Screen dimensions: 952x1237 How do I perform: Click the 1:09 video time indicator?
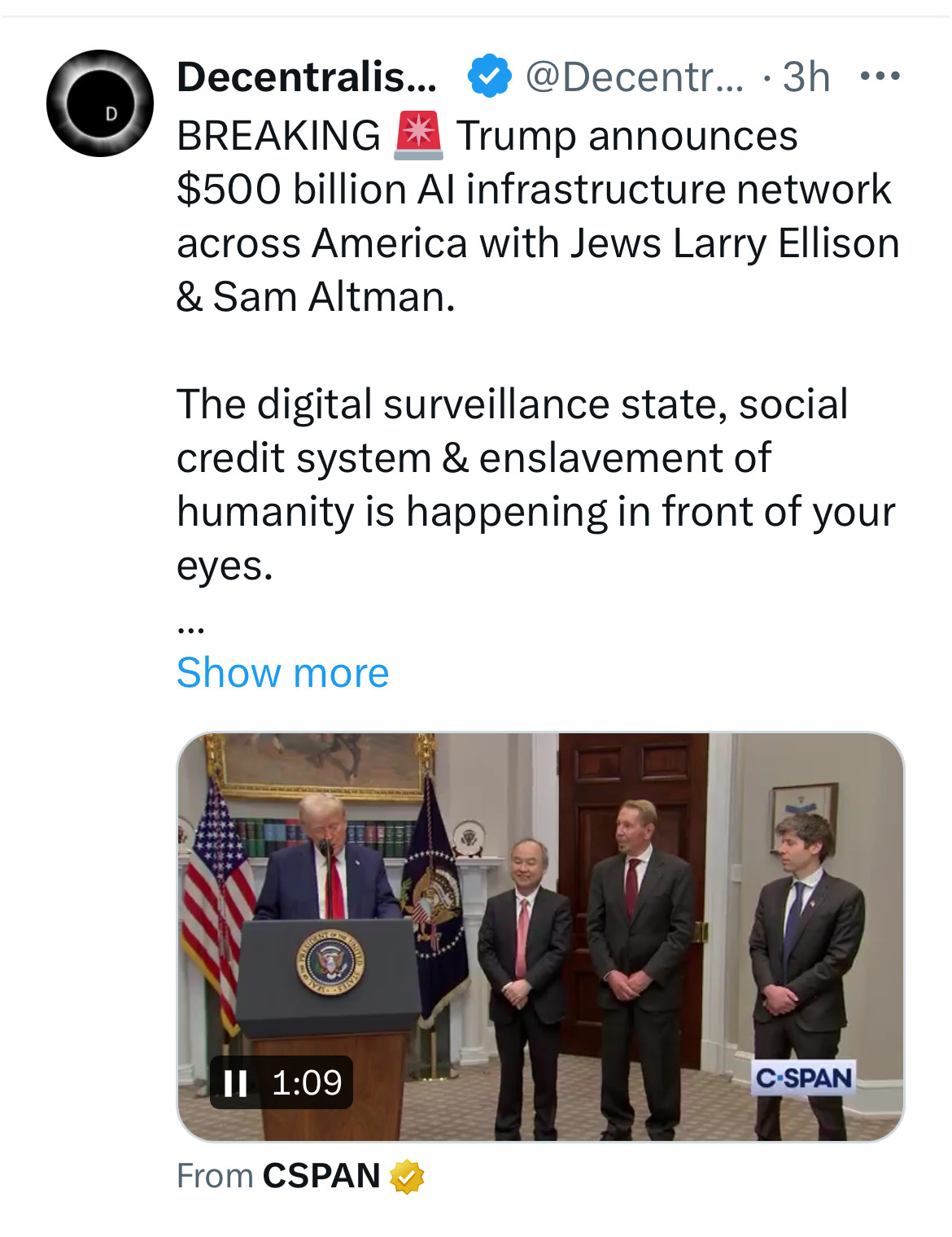pyautogui.click(x=307, y=1082)
